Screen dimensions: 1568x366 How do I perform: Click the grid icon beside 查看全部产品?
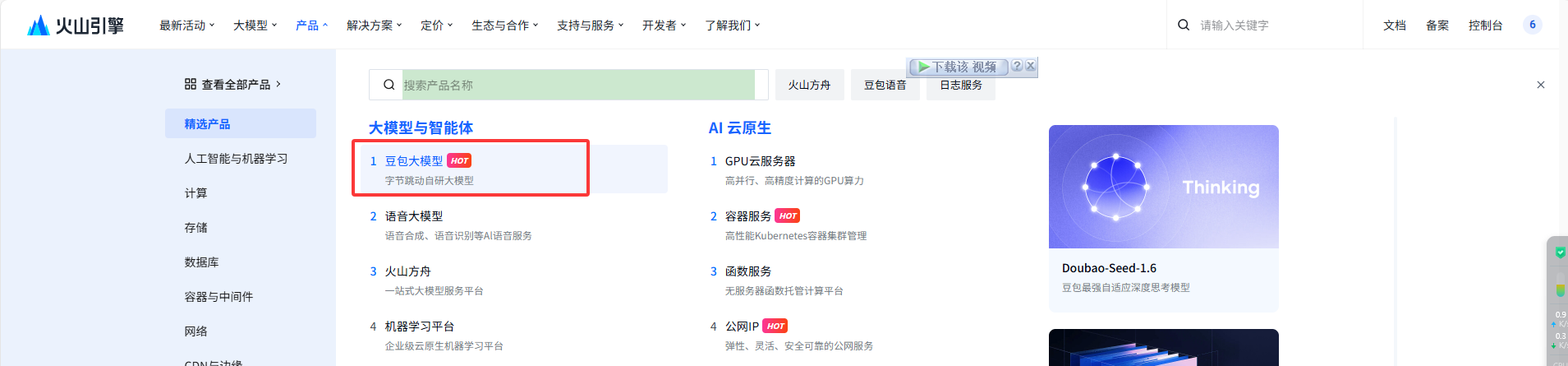191,84
